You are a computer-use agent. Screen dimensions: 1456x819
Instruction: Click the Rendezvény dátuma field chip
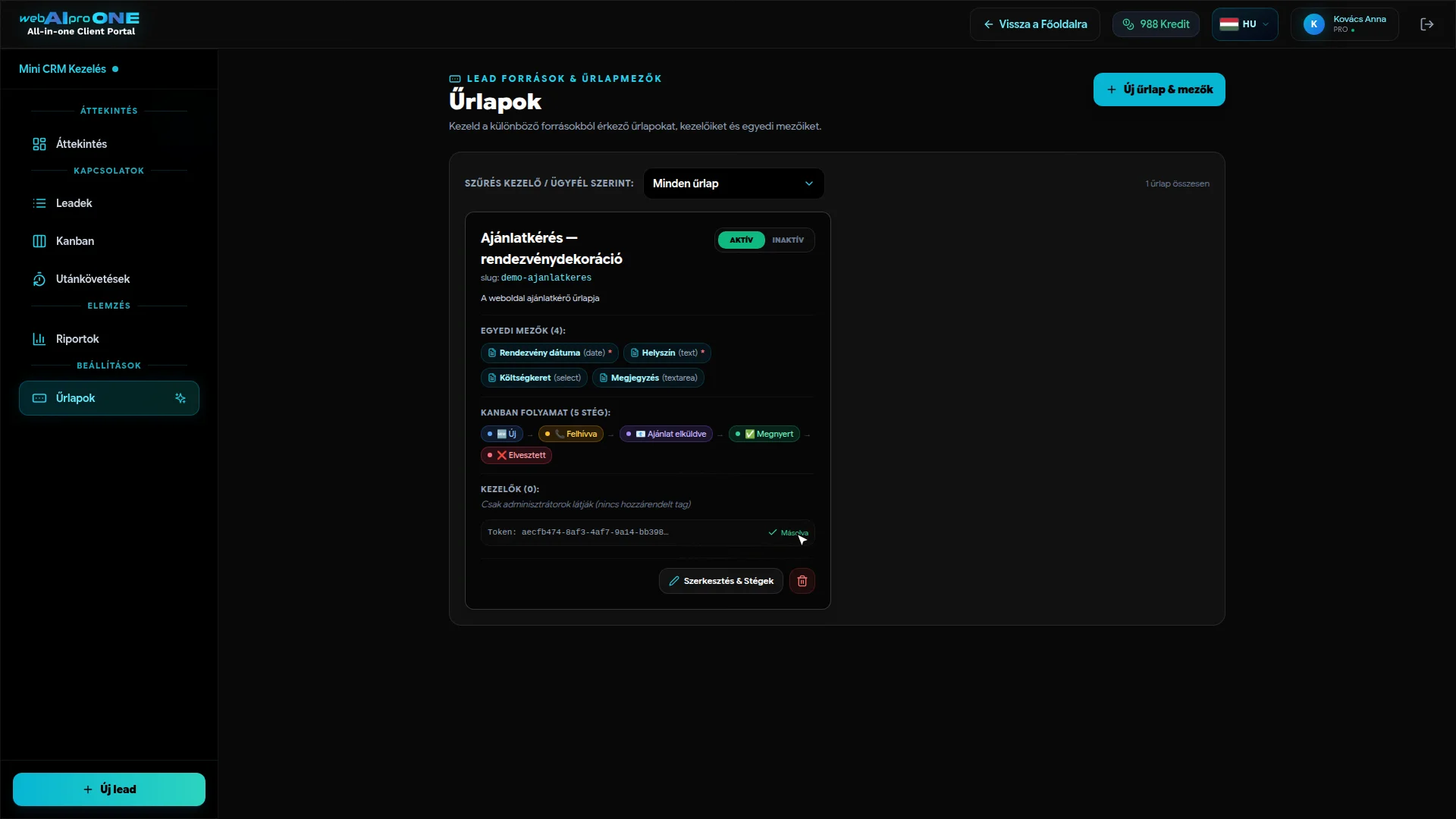549,353
